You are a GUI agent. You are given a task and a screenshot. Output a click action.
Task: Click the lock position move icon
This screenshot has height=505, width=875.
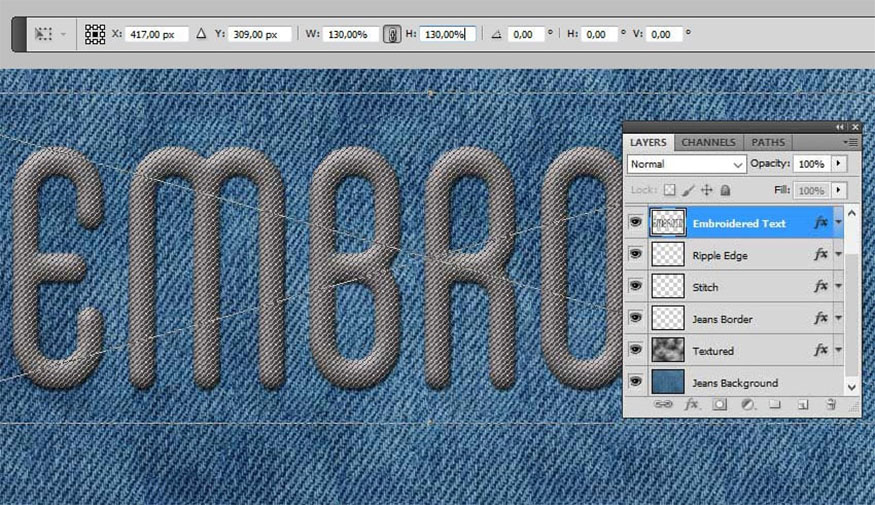click(707, 190)
